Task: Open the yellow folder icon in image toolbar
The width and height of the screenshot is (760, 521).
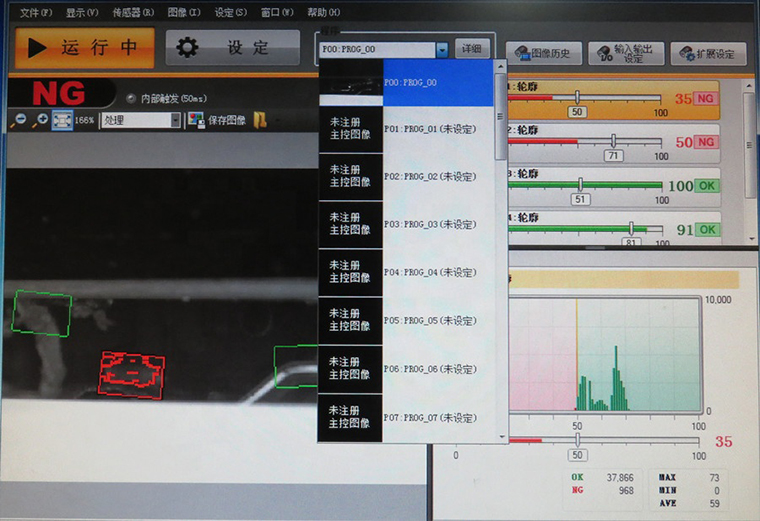Action: (260, 120)
